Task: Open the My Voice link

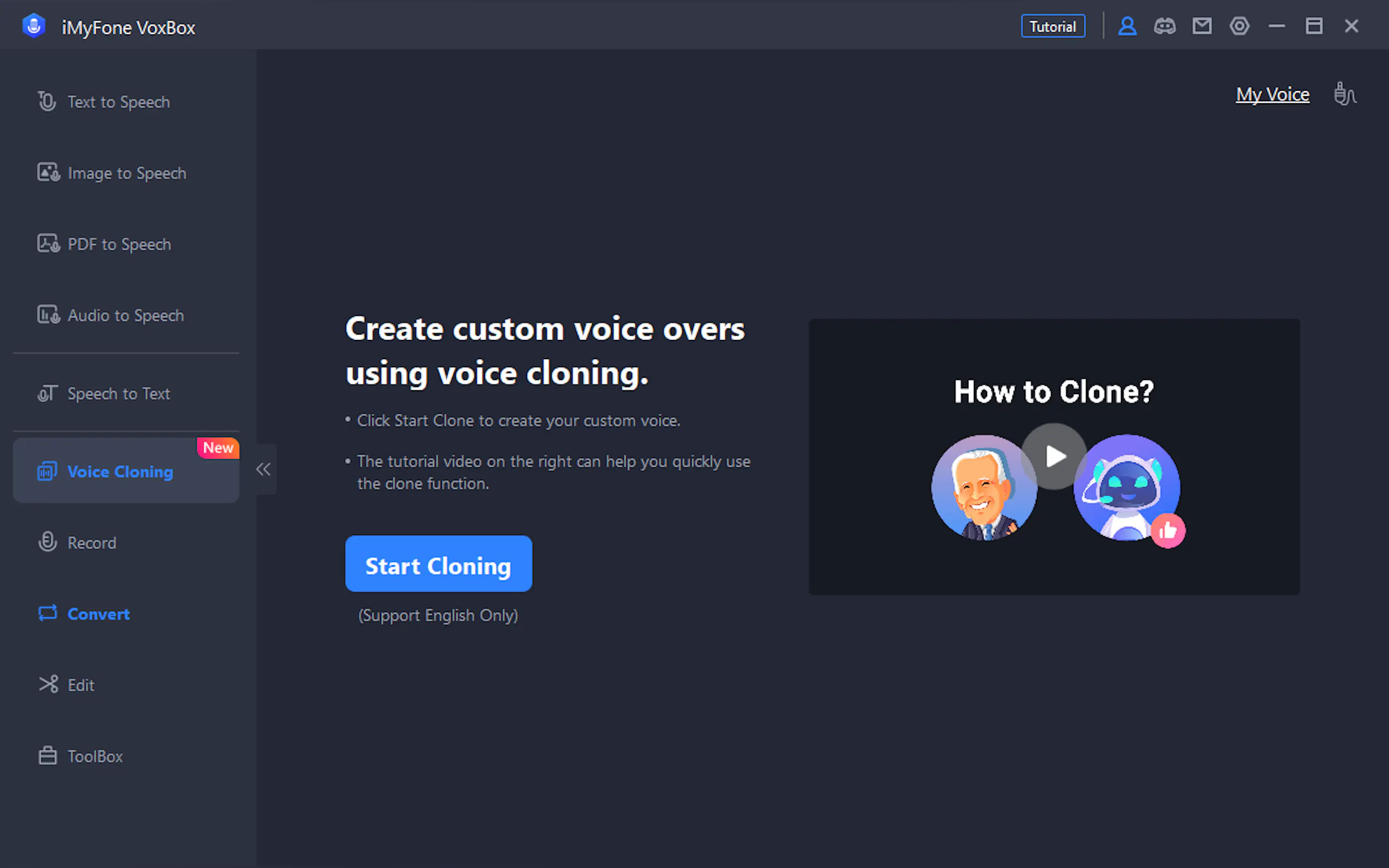Action: click(1273, 93)
